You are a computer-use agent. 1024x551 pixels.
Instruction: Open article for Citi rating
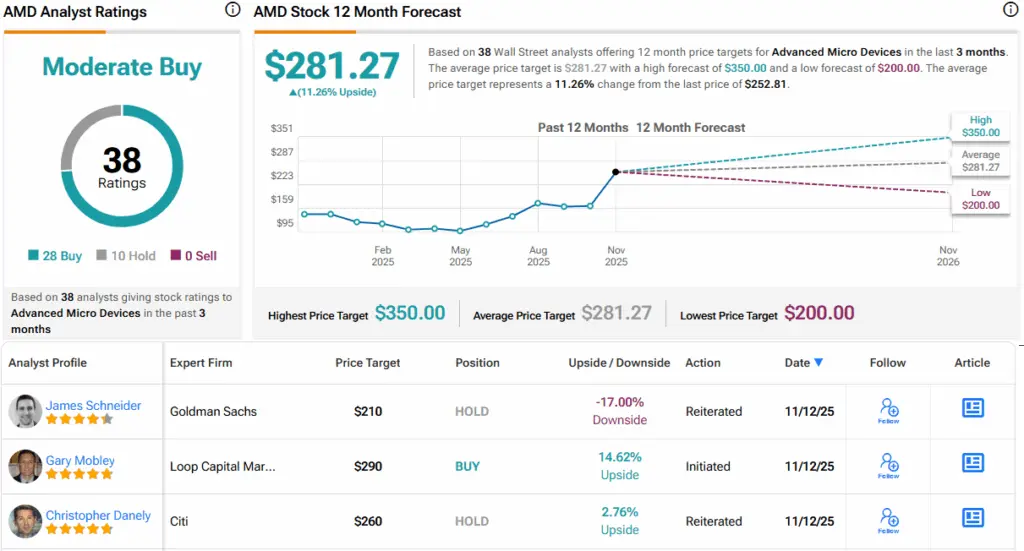[972, 518]
